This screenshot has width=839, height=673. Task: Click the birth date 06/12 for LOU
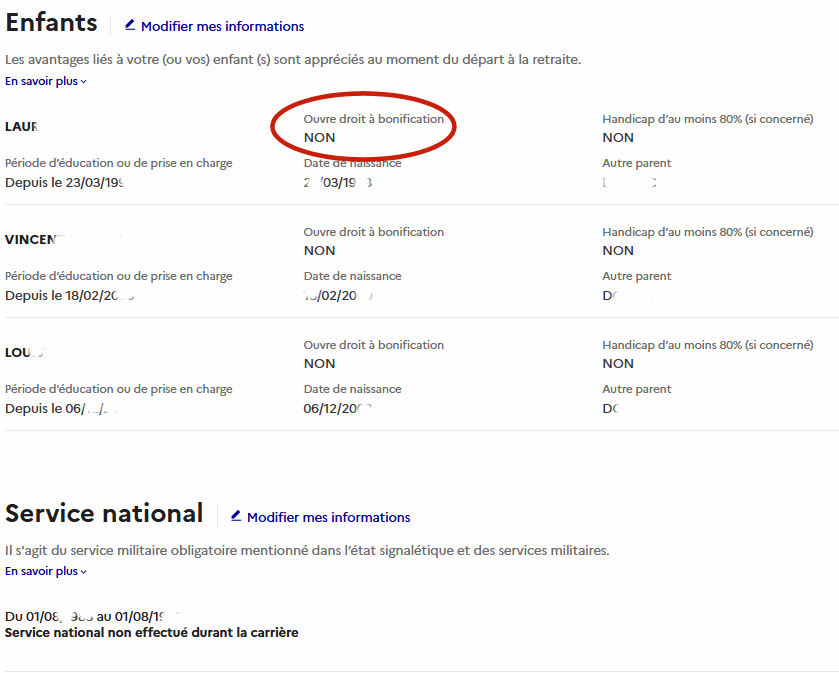[x=337, y=409]
